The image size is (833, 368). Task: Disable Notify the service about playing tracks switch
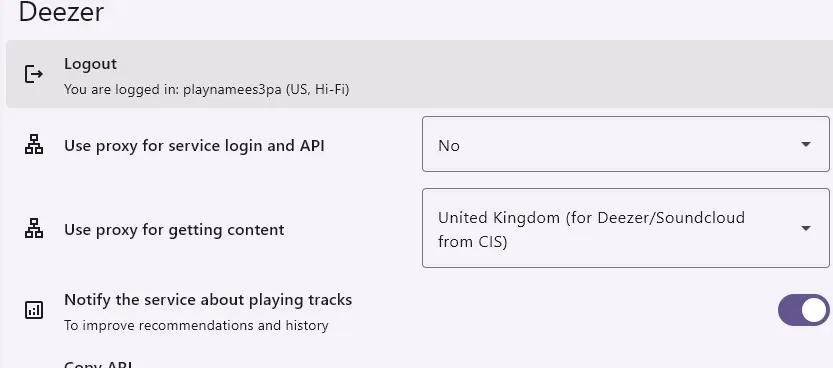[x=803, y=310]
